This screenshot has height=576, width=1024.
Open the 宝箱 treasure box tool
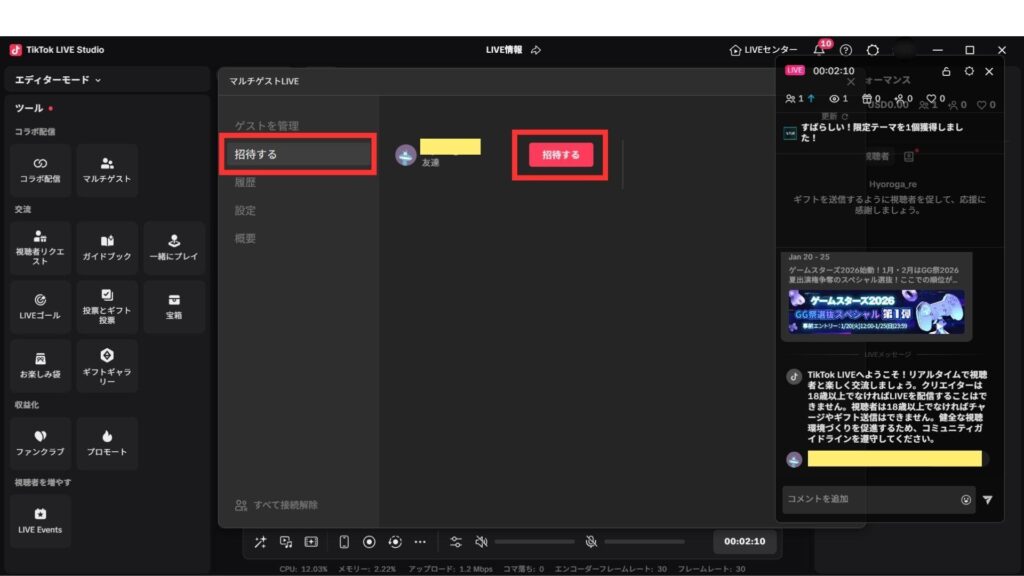[174, 306]
